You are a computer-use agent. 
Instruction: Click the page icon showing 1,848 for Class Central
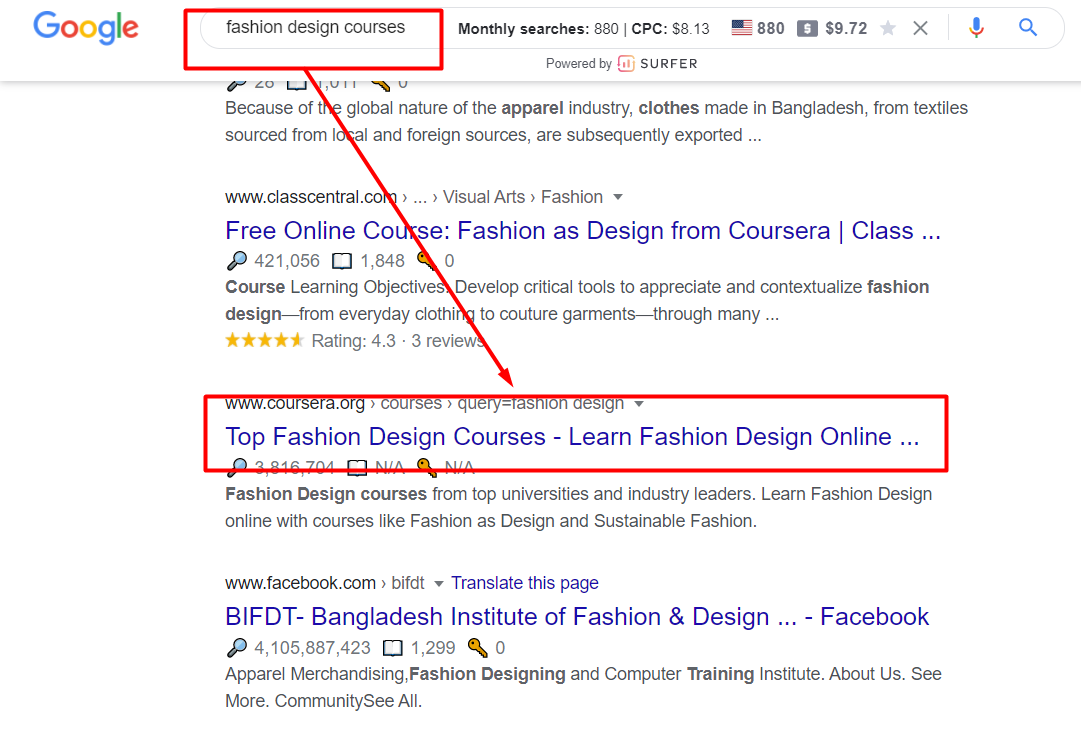pos(341,260)
